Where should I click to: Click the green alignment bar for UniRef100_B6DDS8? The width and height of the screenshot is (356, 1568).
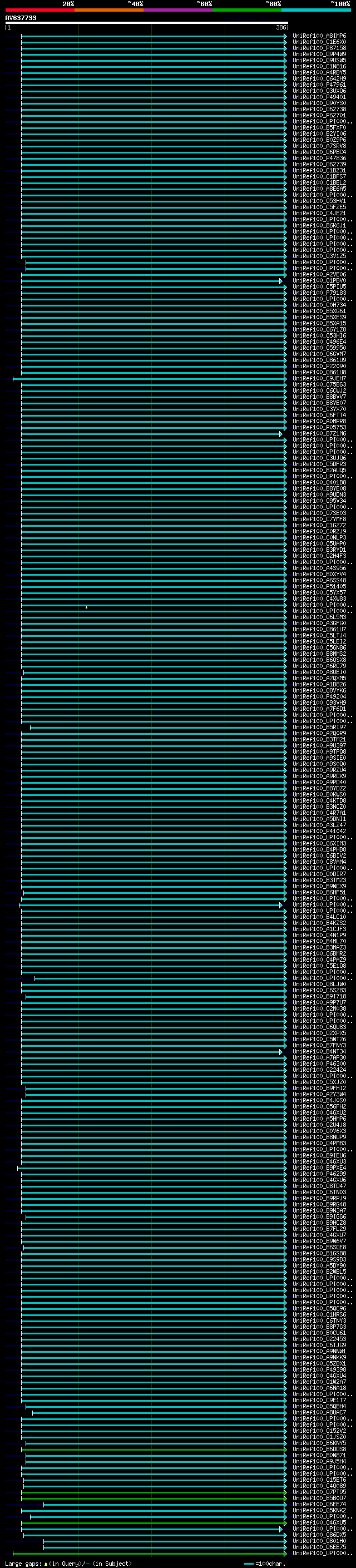click(x=155, y=1450)
